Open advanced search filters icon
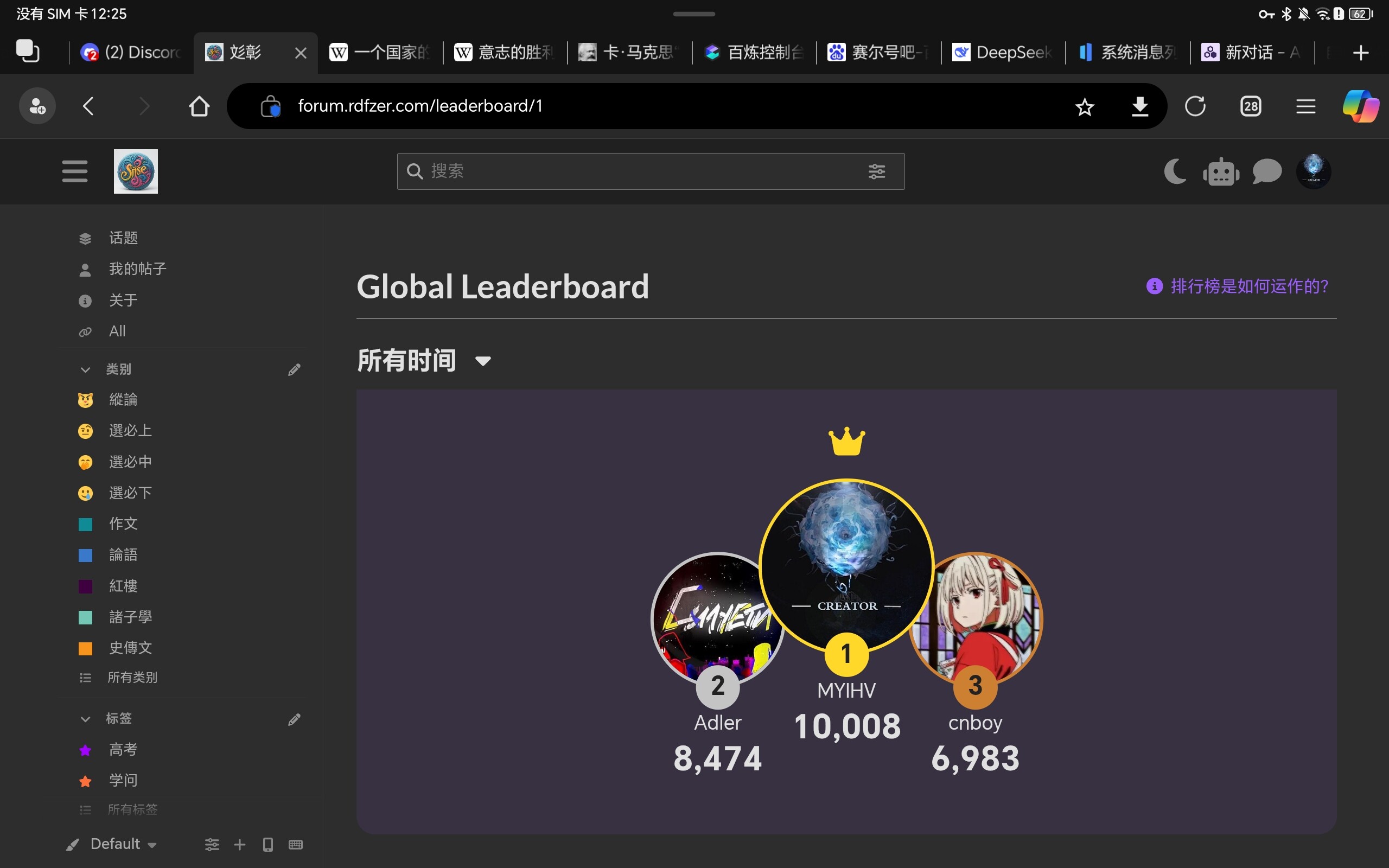1389x868 pixels. (x=876, y=171)
